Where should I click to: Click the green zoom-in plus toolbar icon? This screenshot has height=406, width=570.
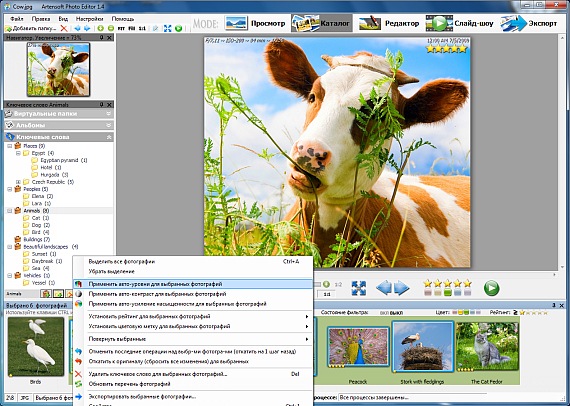point(100,28)
